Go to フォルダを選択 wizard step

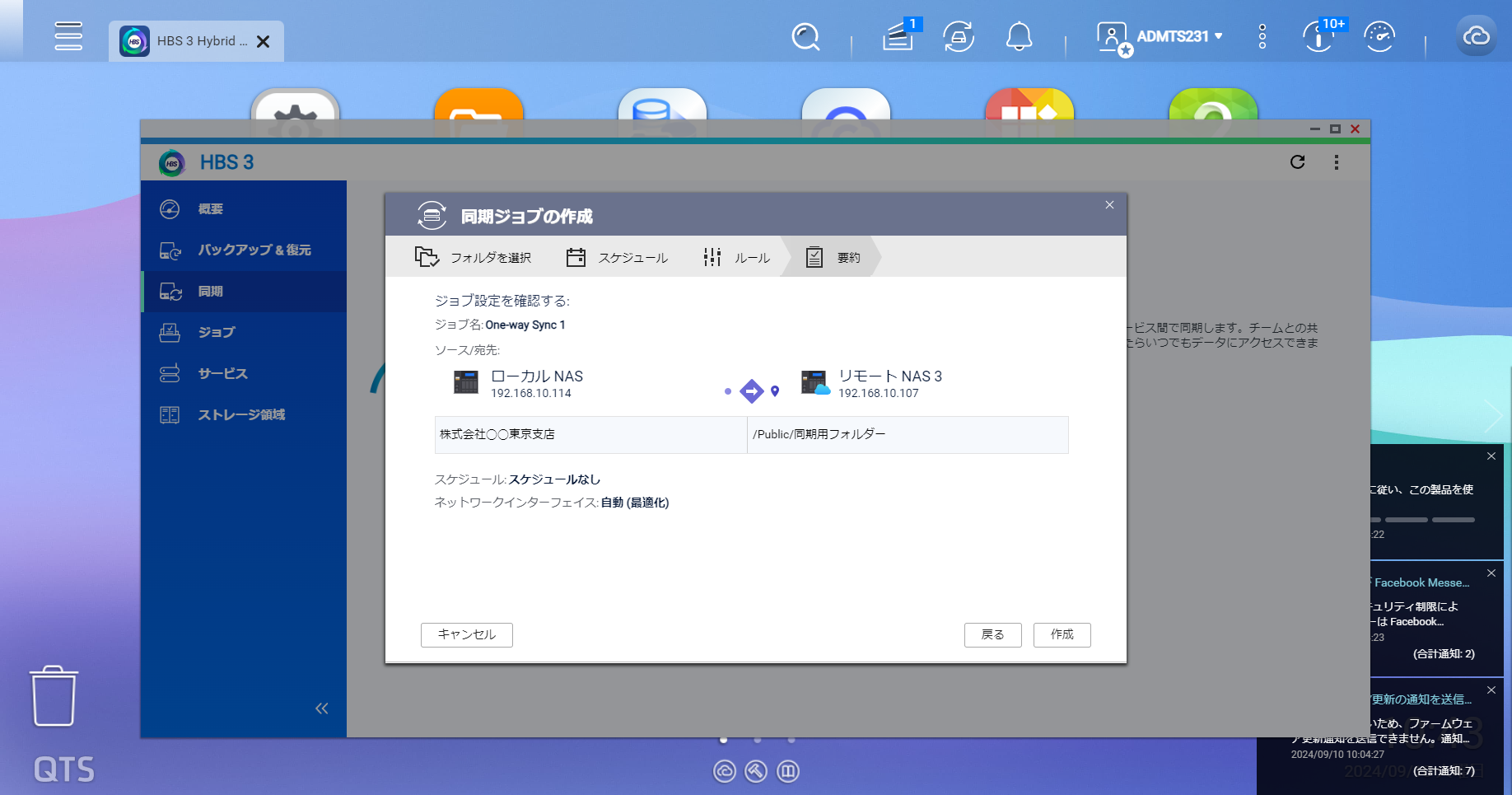coord(474,258)
